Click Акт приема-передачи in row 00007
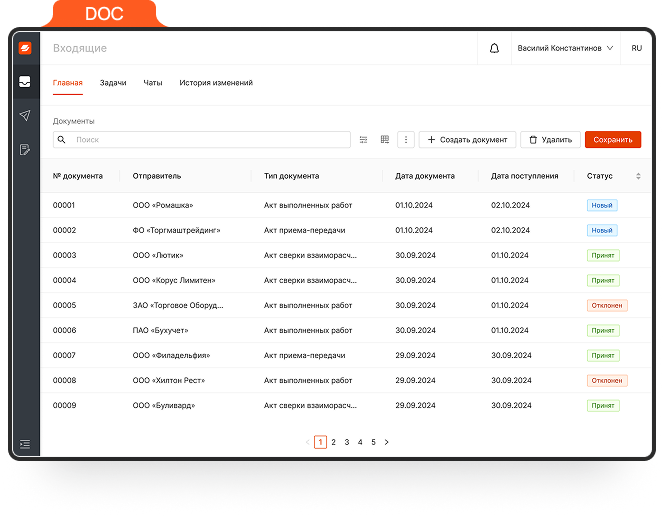The image size is (664, 517). (x=304, y=355)
